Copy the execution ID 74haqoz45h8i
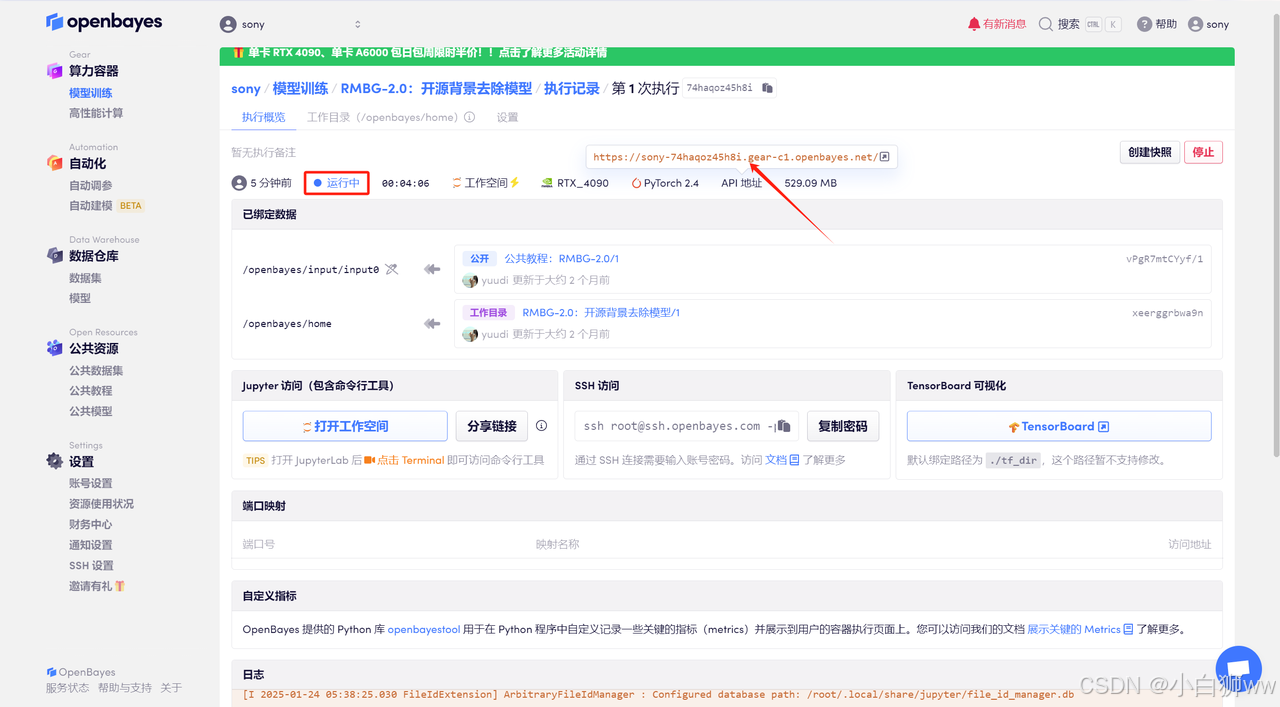 767,88
